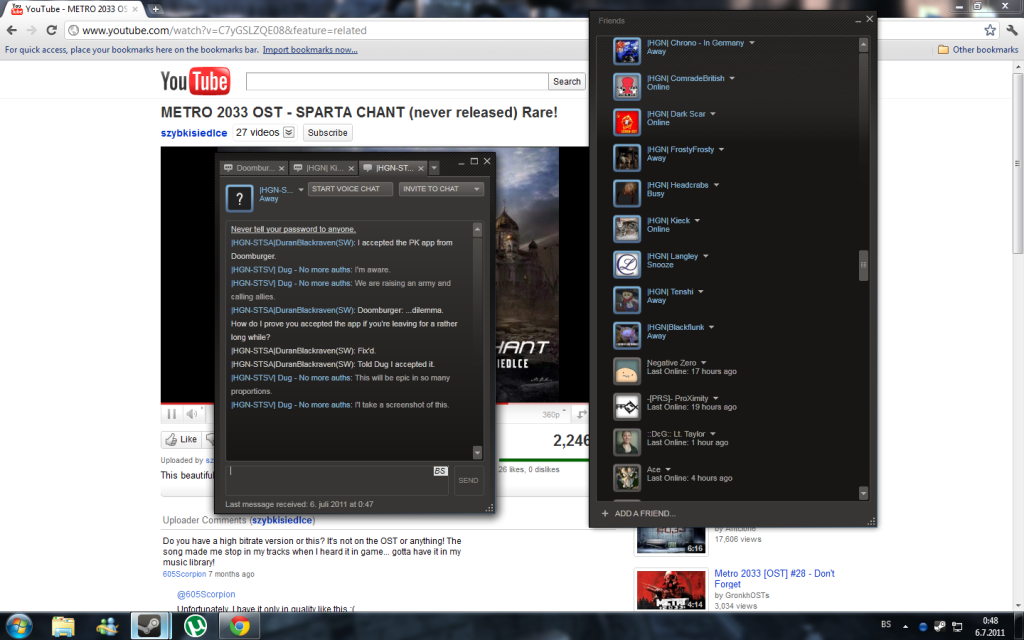
Task: Click YouTube Search button
Action: pos(566,82)
